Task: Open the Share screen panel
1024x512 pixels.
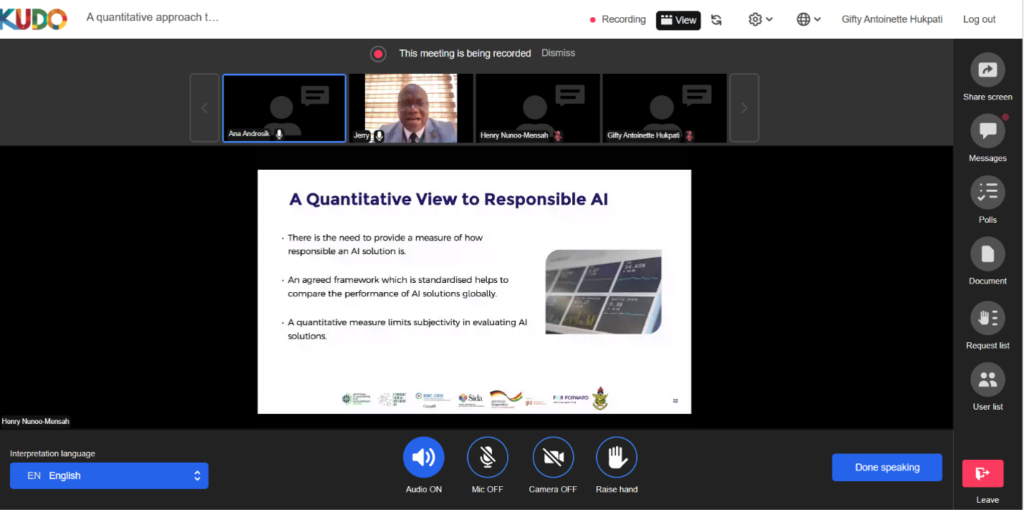Action: click(987, 70)
